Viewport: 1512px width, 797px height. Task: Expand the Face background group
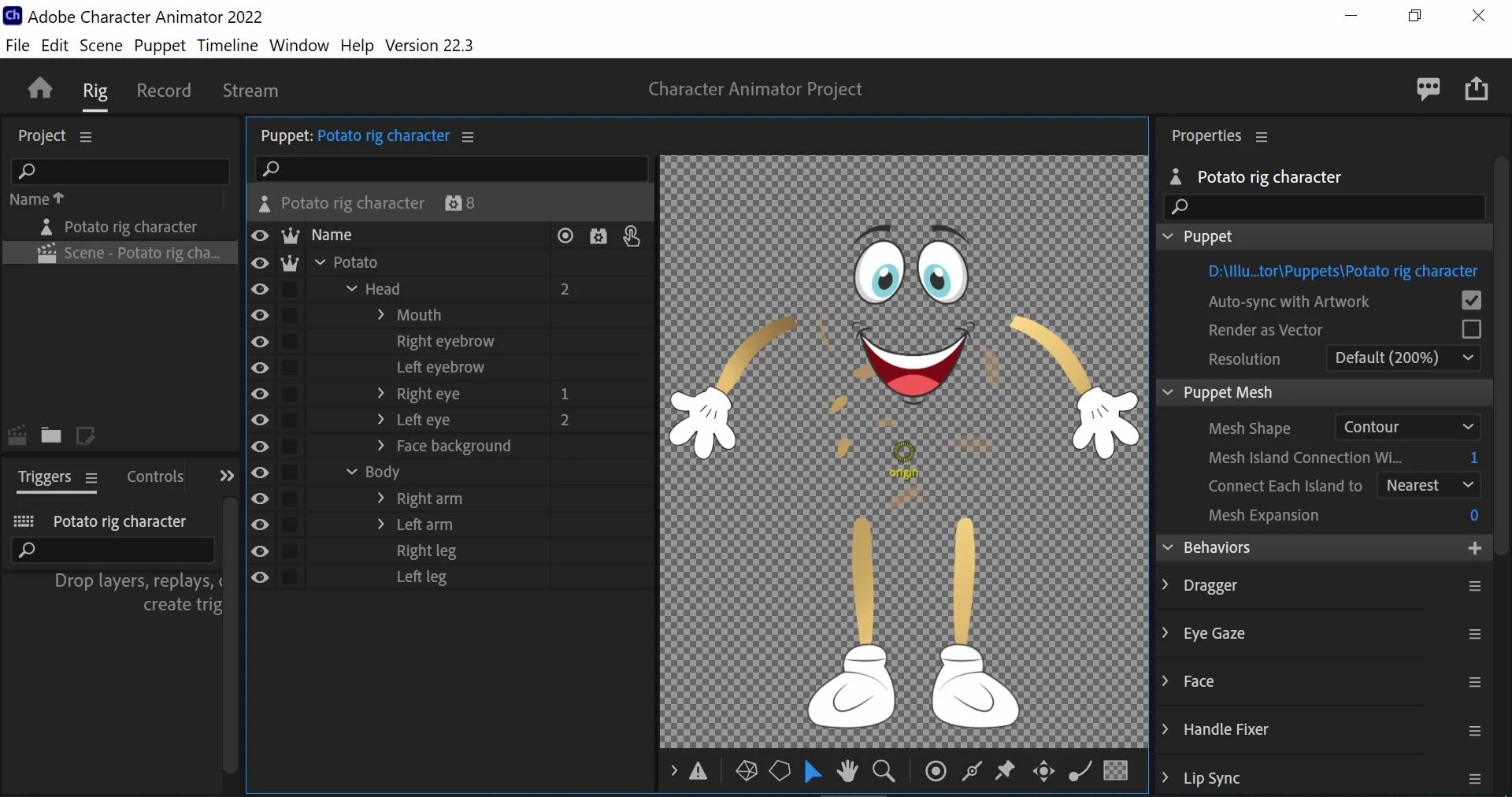point(381,446)
